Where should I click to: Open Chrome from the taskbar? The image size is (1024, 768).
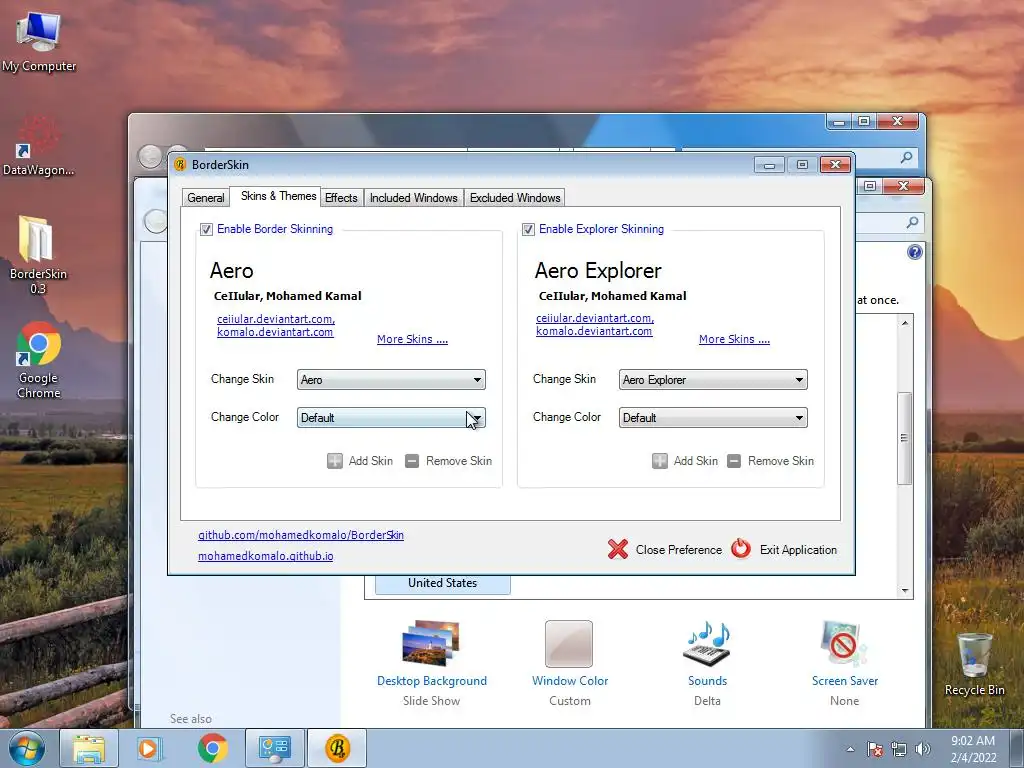[212, 748]
